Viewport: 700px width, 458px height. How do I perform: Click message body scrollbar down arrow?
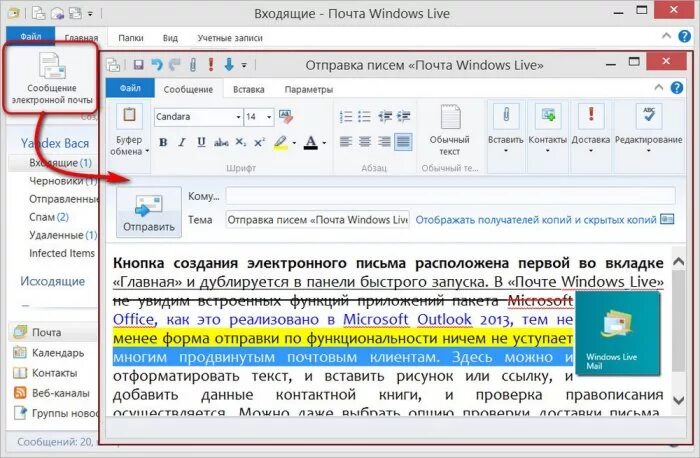[x=679, y=400]
